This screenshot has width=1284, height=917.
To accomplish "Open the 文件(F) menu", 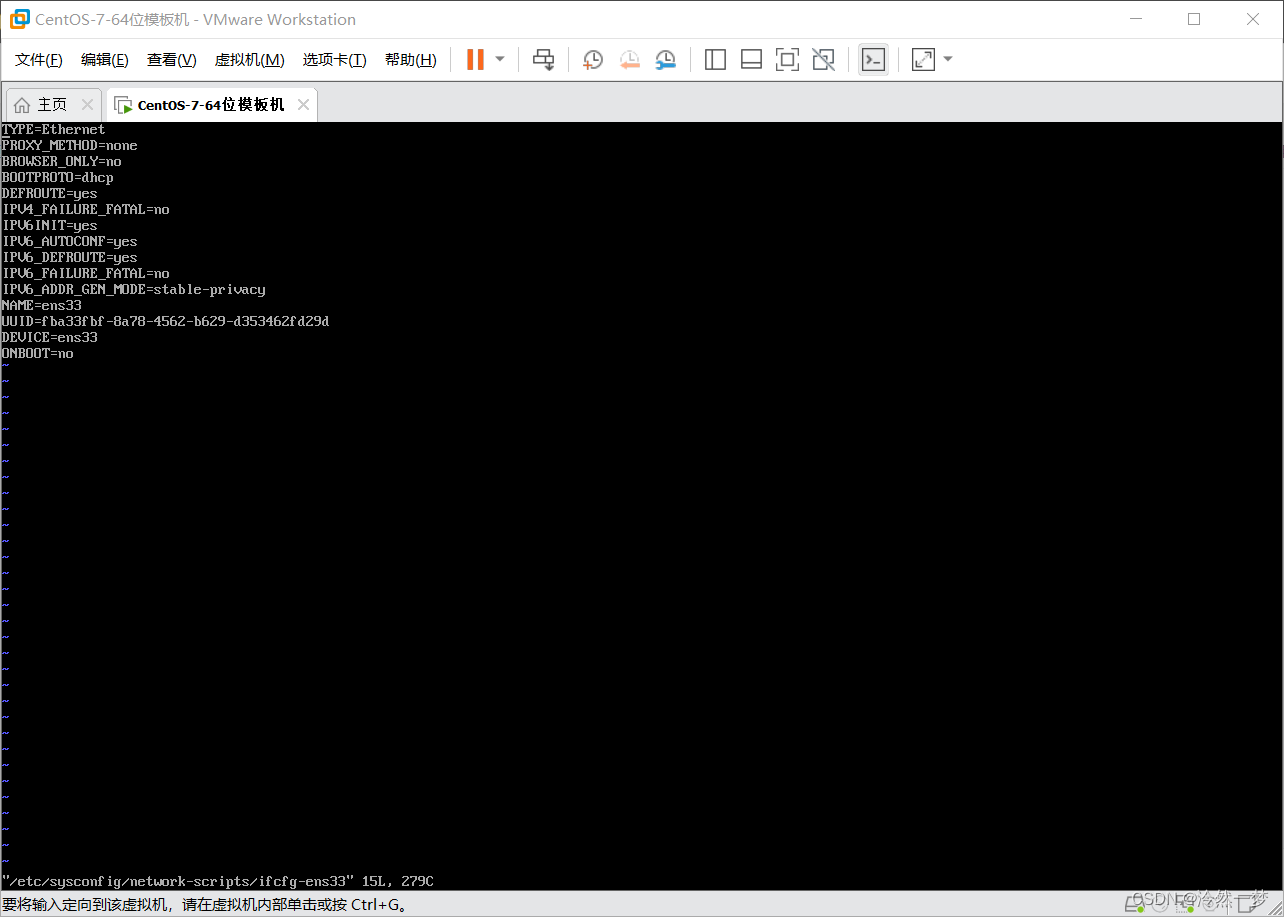I will (x=39, y=60).
